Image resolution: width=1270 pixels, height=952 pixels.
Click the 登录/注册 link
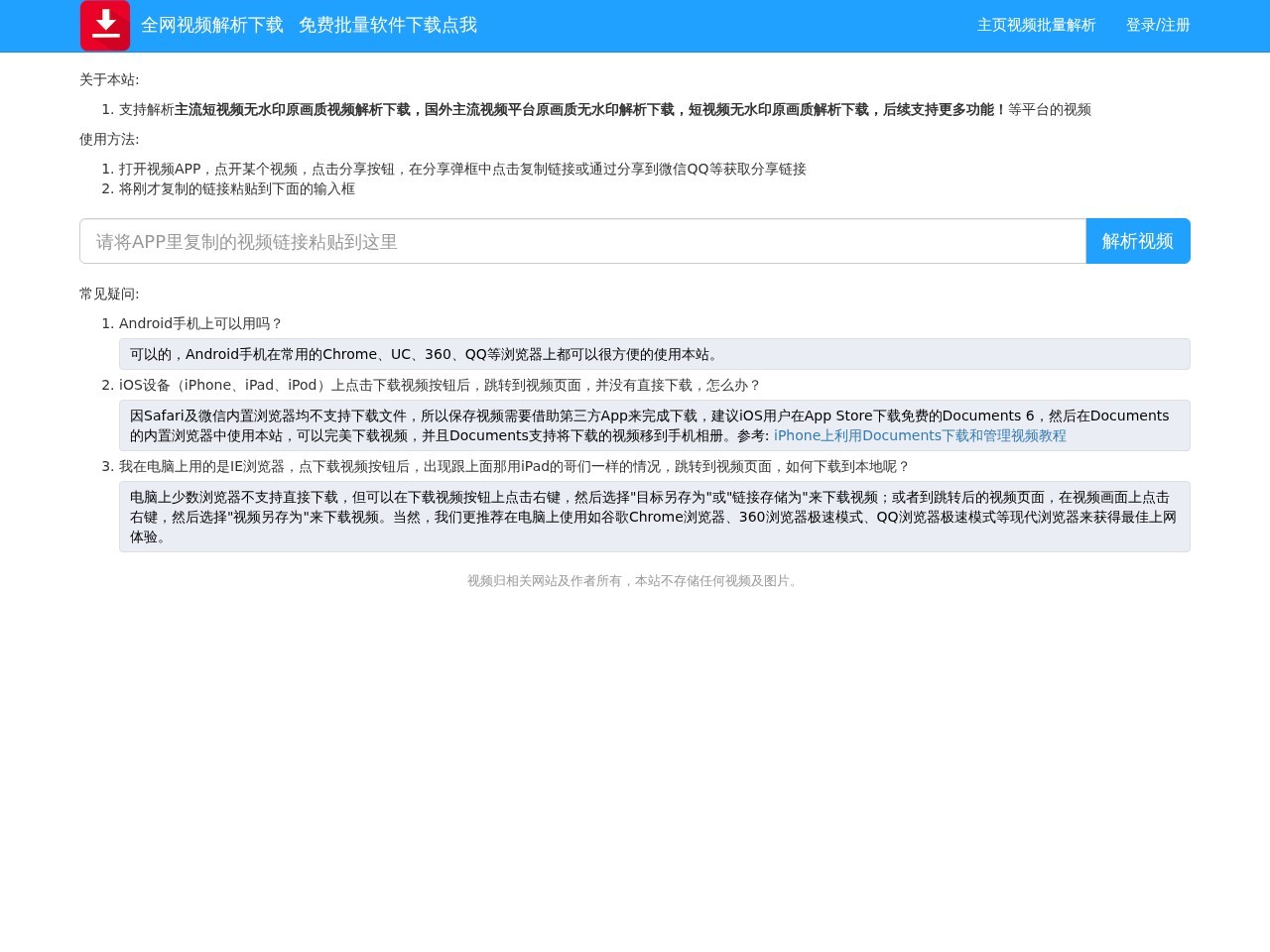[1158, 26]
